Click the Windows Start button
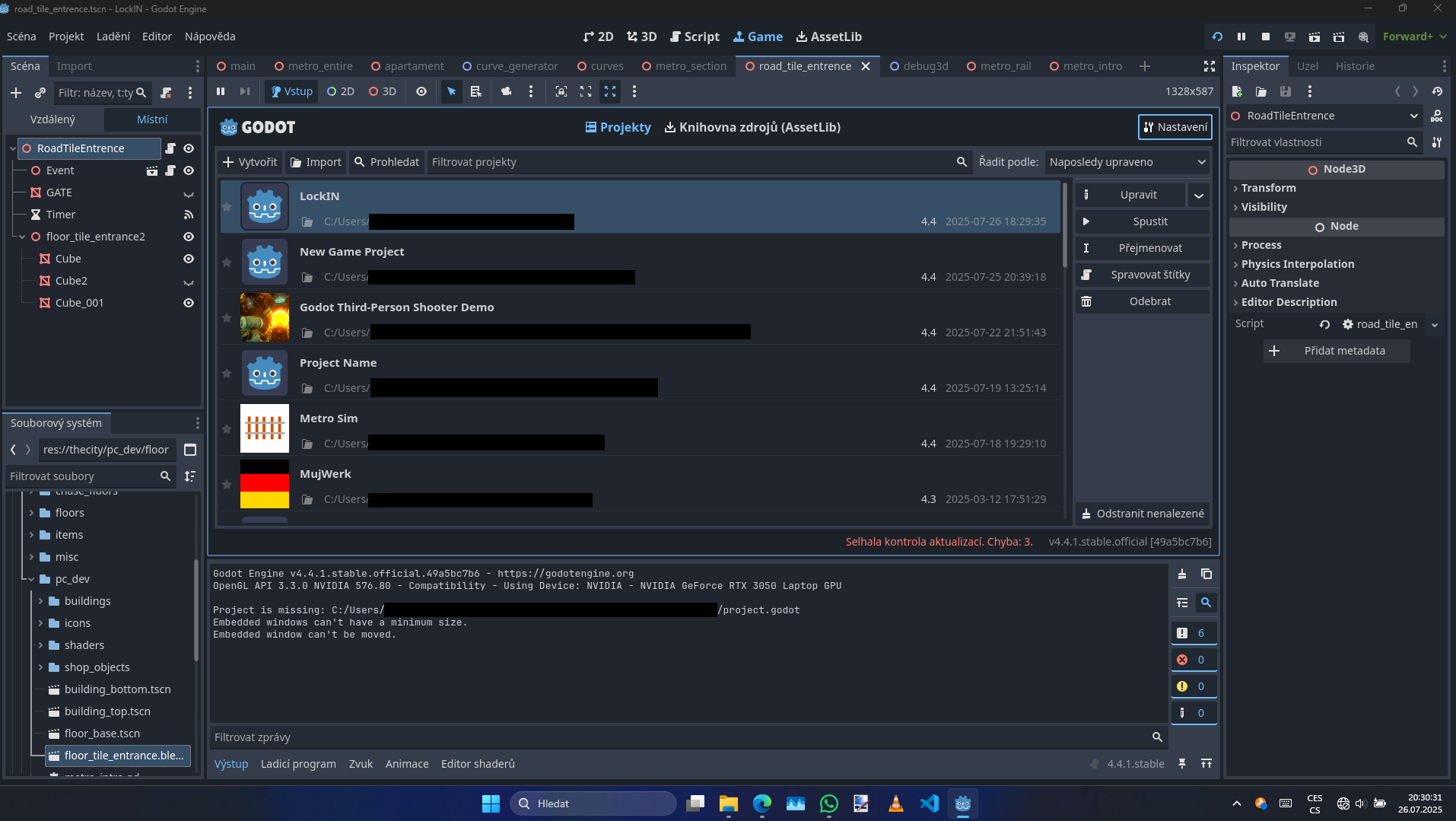 [x=491, y=803]
